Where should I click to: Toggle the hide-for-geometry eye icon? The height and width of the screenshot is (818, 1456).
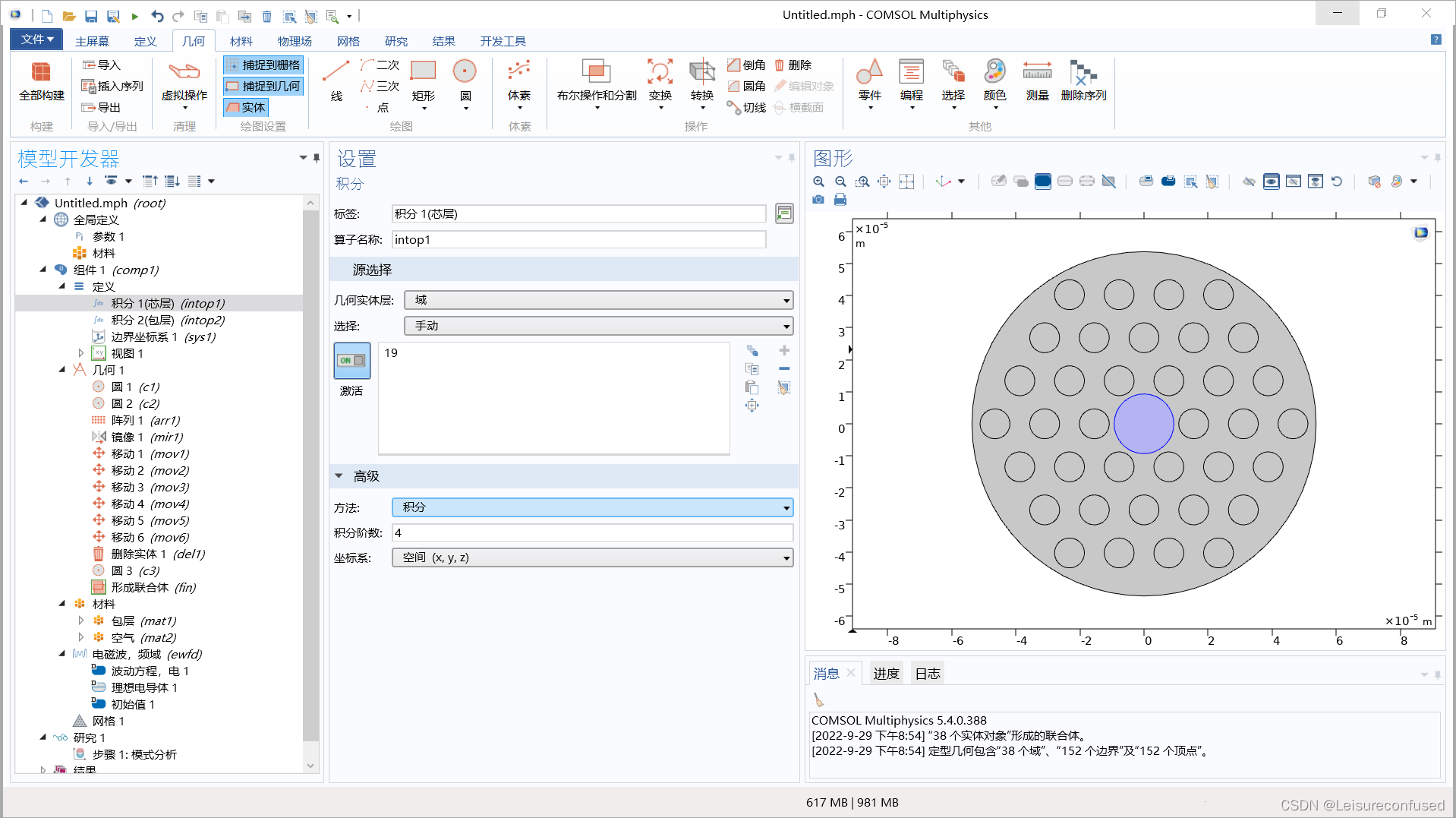pyautogui.click(x=1249, y=182)
